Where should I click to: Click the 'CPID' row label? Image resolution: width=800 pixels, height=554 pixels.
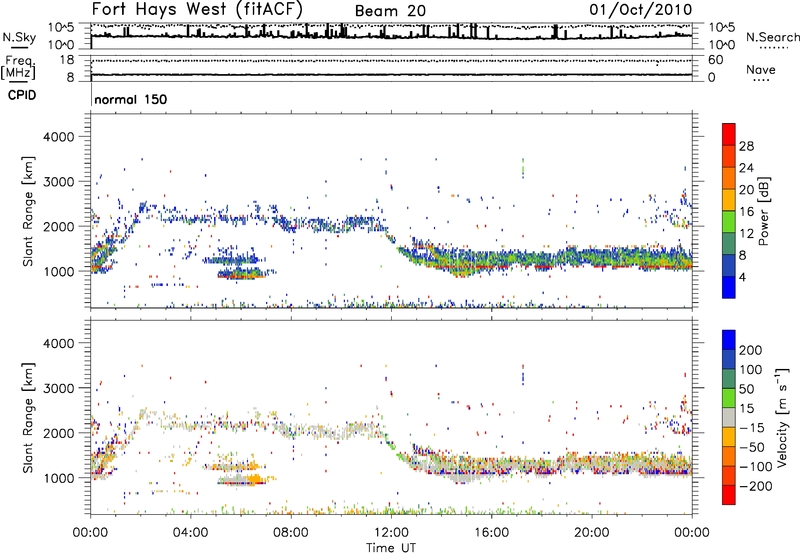click(22, 95)
